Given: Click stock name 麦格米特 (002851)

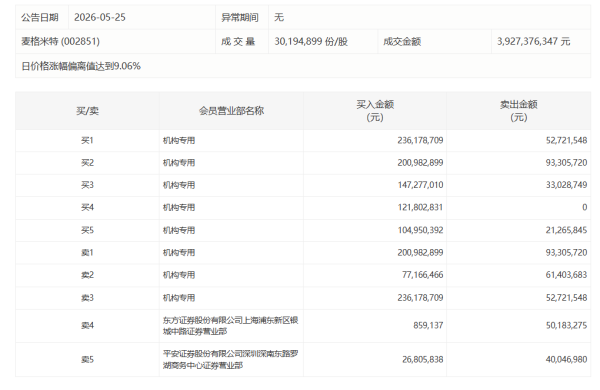Looking at the screenshot, I should coord(60,41).
